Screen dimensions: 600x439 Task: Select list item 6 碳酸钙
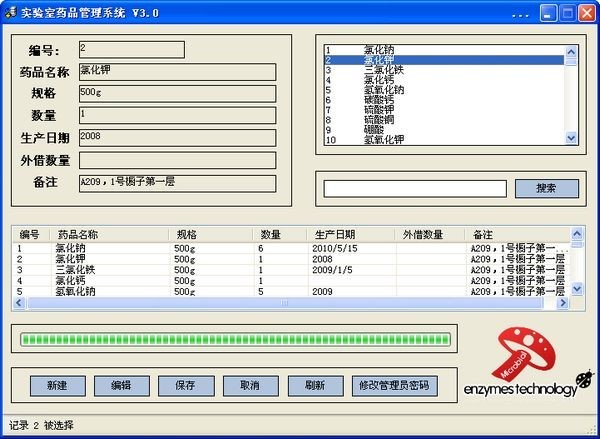(444, 100)
